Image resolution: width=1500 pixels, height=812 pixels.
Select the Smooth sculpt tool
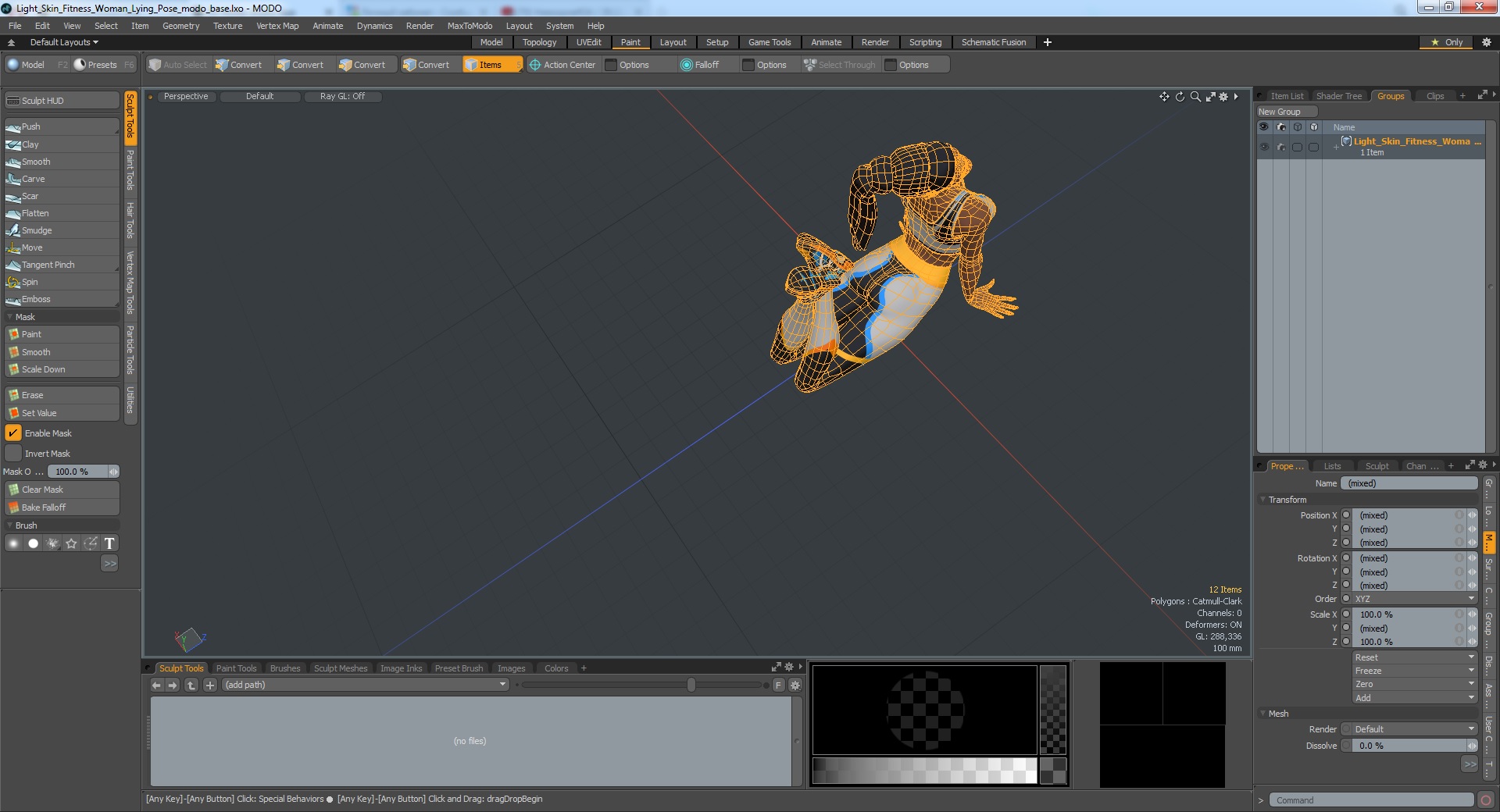(61, 162)
